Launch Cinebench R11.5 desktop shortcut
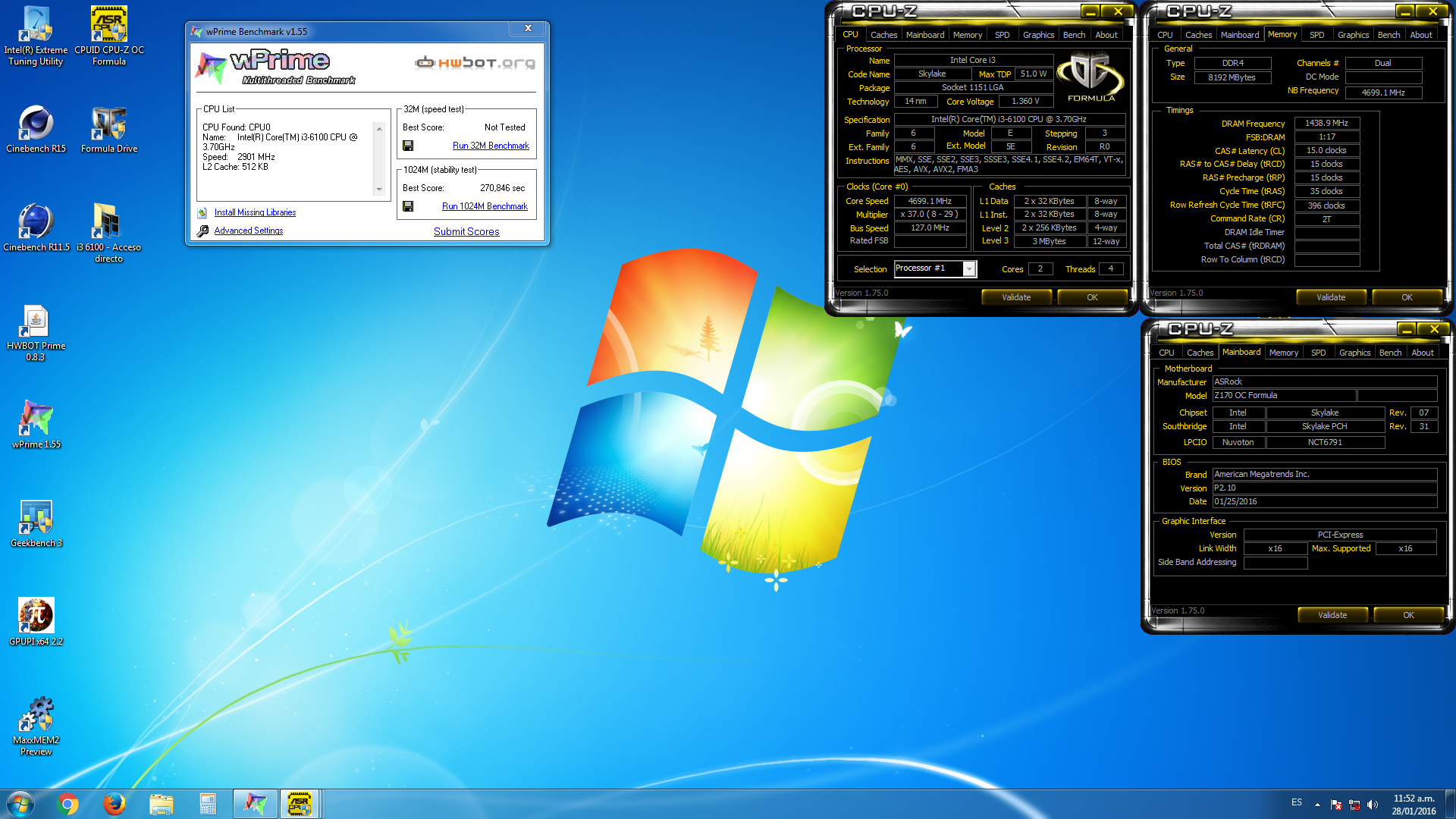Screen dimensions: 1456x819 [x=36, y=227]
